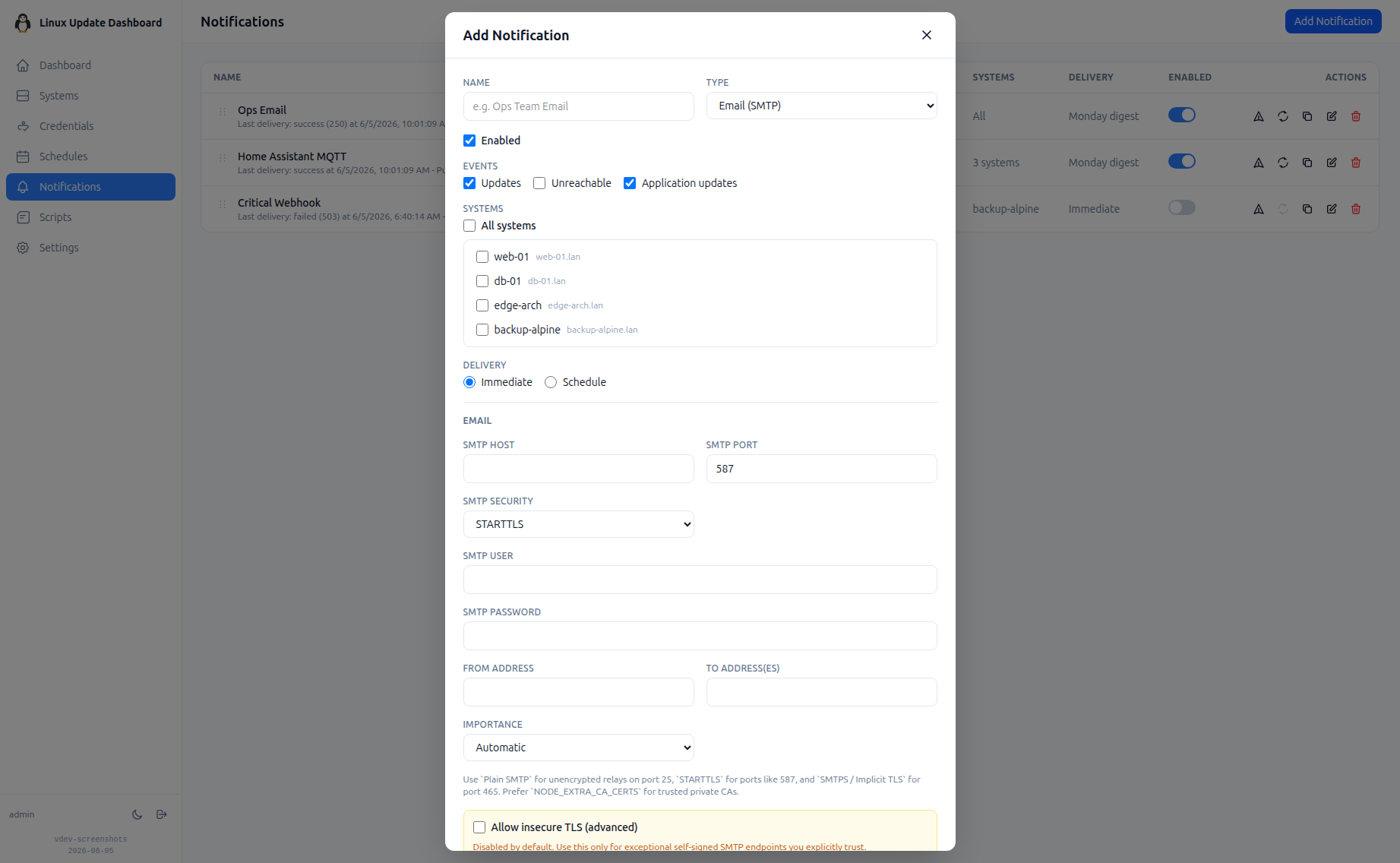Edit the Ops Email notification
Viewport: 1400px width, 863px height.
pos(1332,116)
